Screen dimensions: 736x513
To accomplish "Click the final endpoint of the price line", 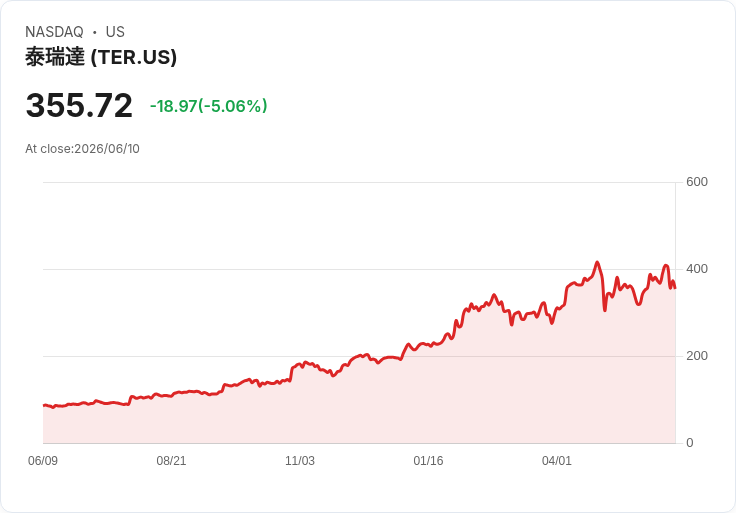I will click(675, 288).
